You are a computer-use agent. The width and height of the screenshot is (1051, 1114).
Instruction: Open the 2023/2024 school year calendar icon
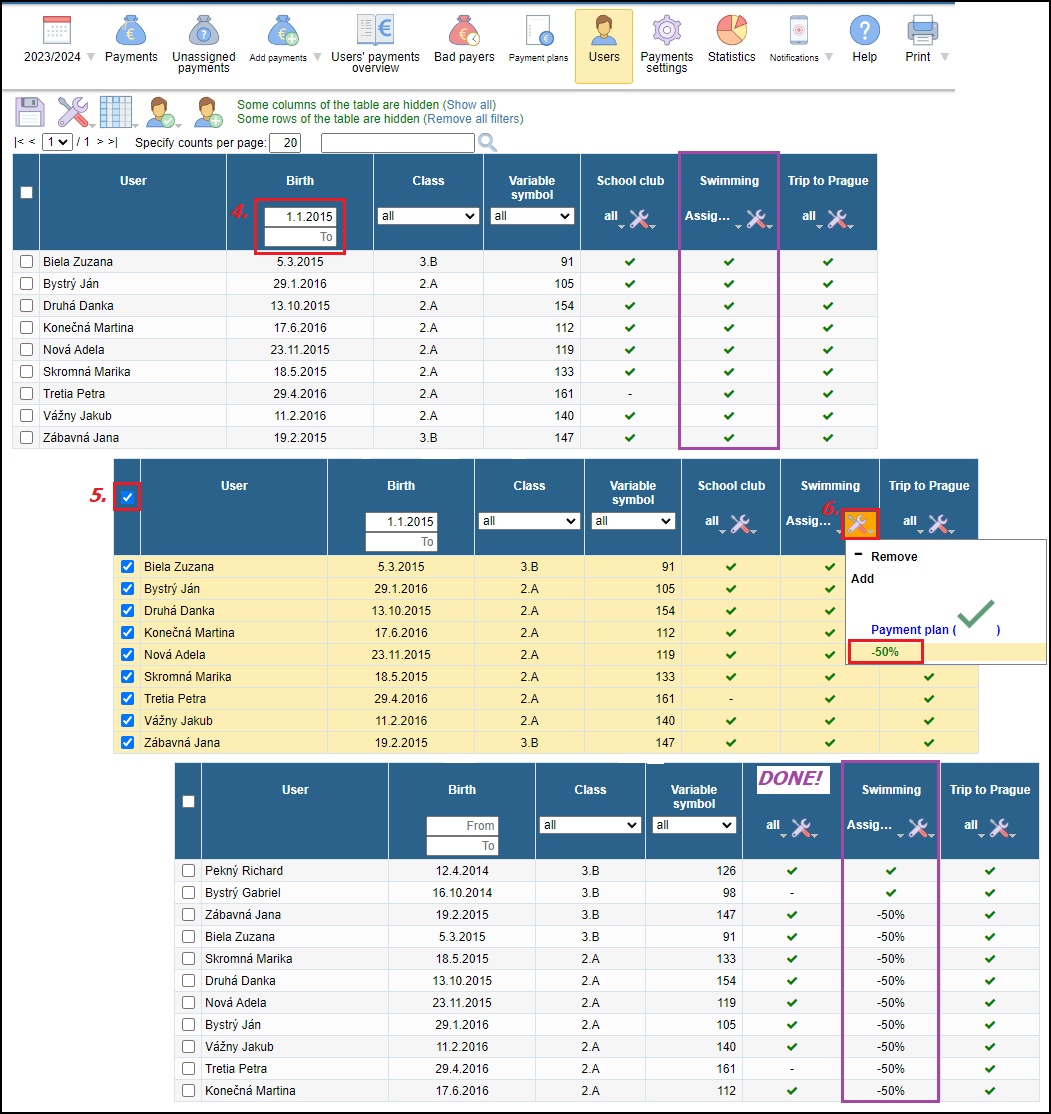pyautogui.click(x=56, y=31)
